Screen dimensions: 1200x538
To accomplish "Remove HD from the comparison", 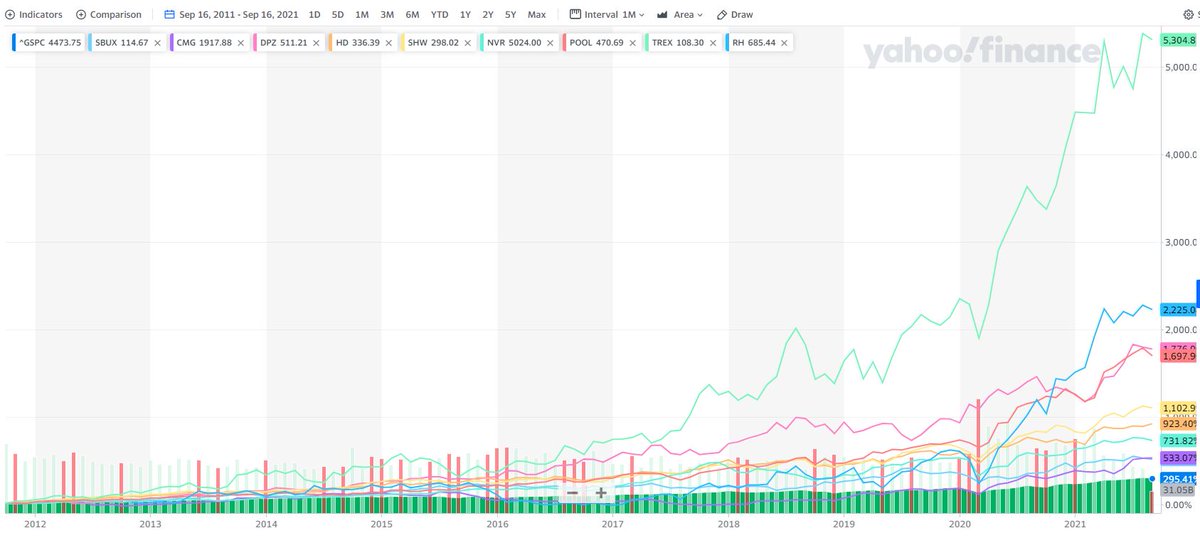I will [388, 43].
